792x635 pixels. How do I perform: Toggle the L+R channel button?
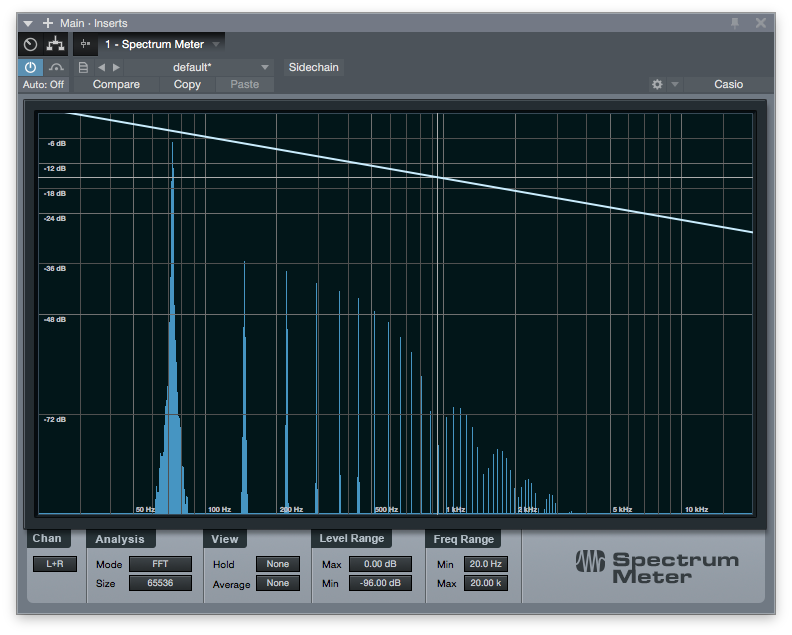pyautogui.click(x=54, y=564)
